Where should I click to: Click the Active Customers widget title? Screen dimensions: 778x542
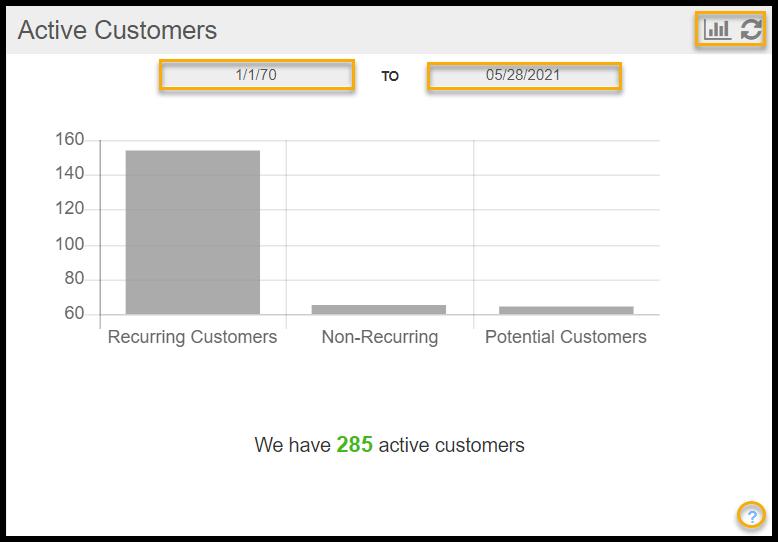[x=117, y=30]
